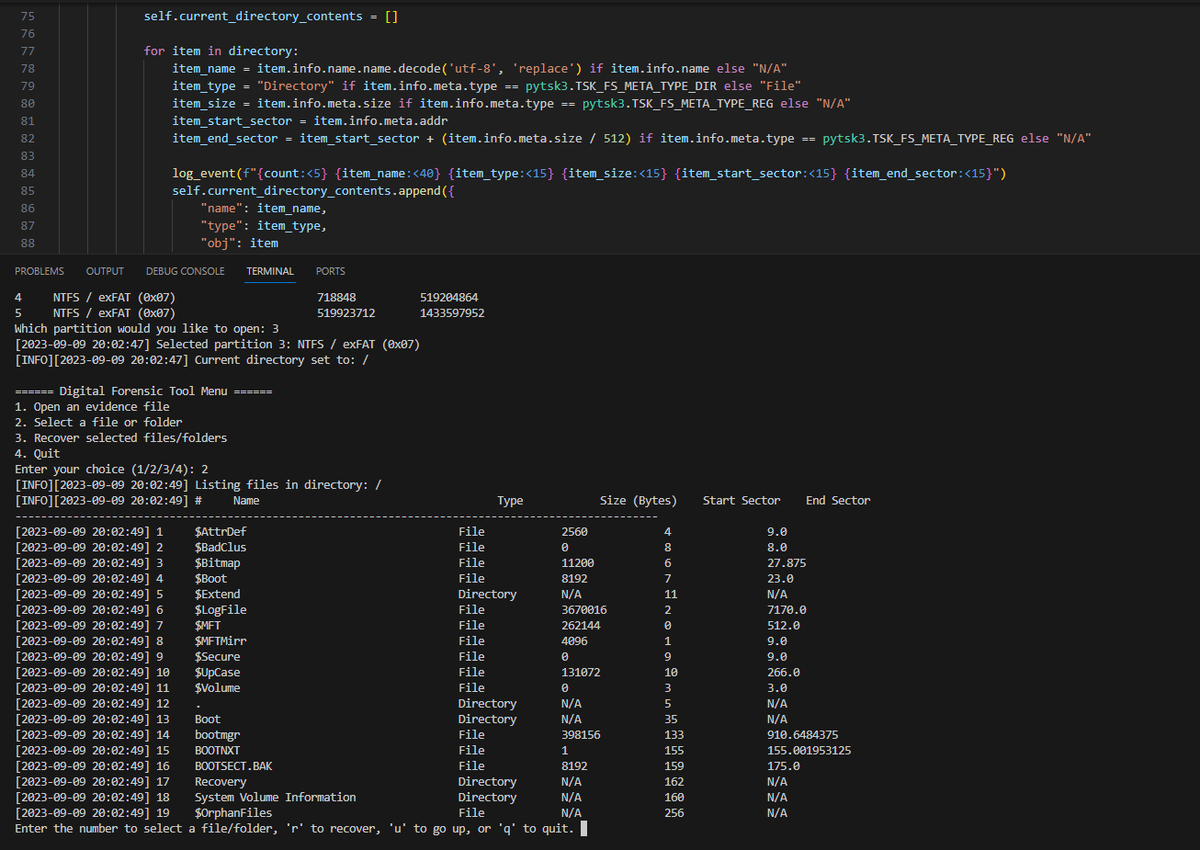The width and height of the screenshot is (1200, 850).
Task: Place cursor on 'for item in directory:' line
Action: [x=221, y=51]
